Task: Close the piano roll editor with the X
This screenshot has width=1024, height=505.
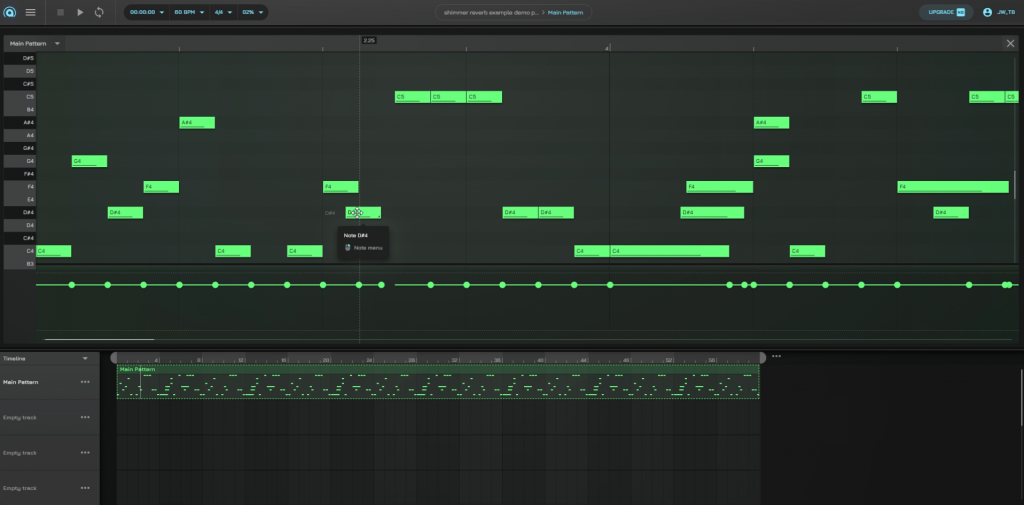Action: pyautogui.click(x=1010, y=43)
